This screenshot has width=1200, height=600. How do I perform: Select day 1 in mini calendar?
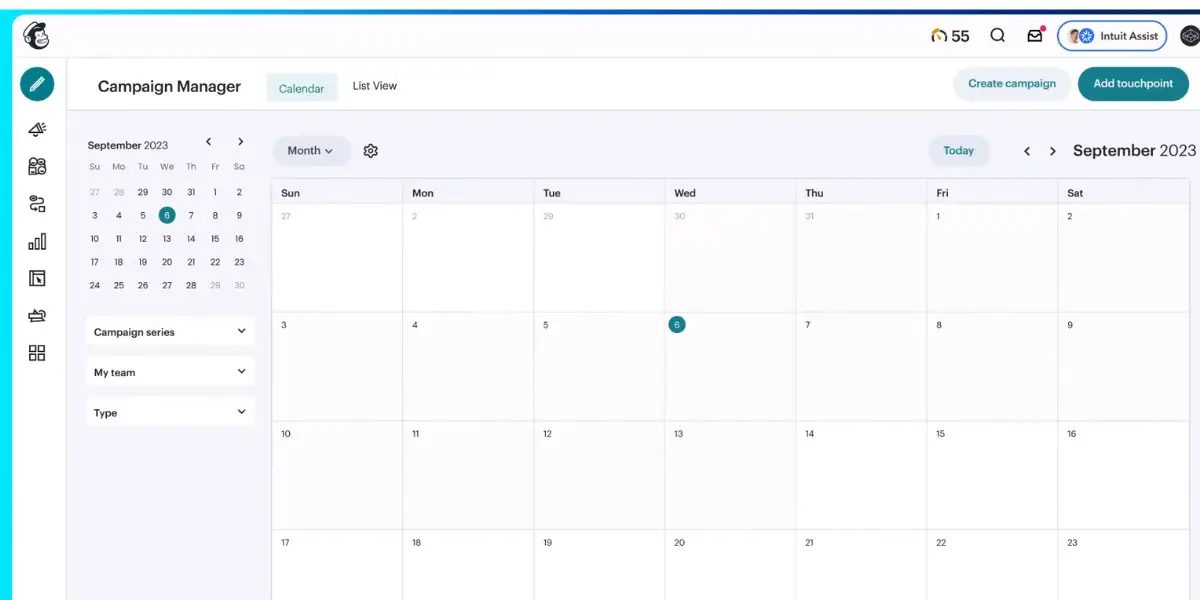(x=215, y=192)
